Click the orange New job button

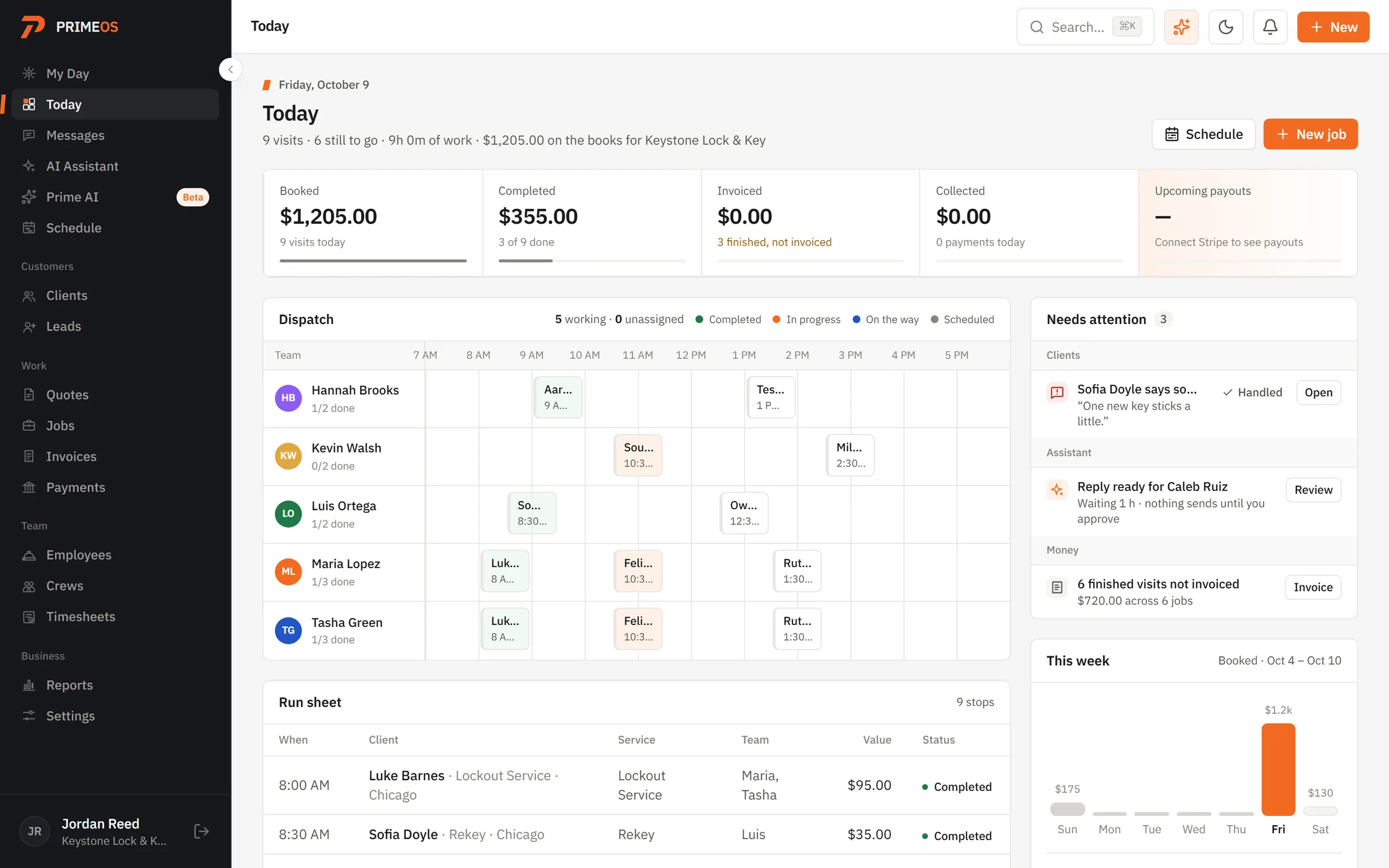[x=1310, y=134]
